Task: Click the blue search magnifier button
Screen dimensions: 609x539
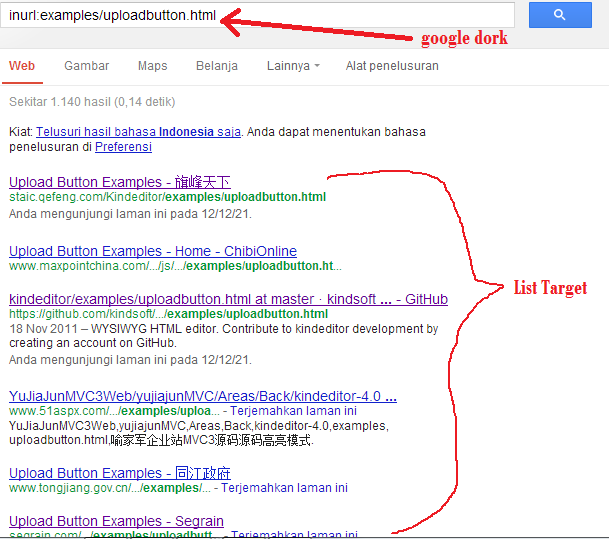Action: [x=560, y=15]
